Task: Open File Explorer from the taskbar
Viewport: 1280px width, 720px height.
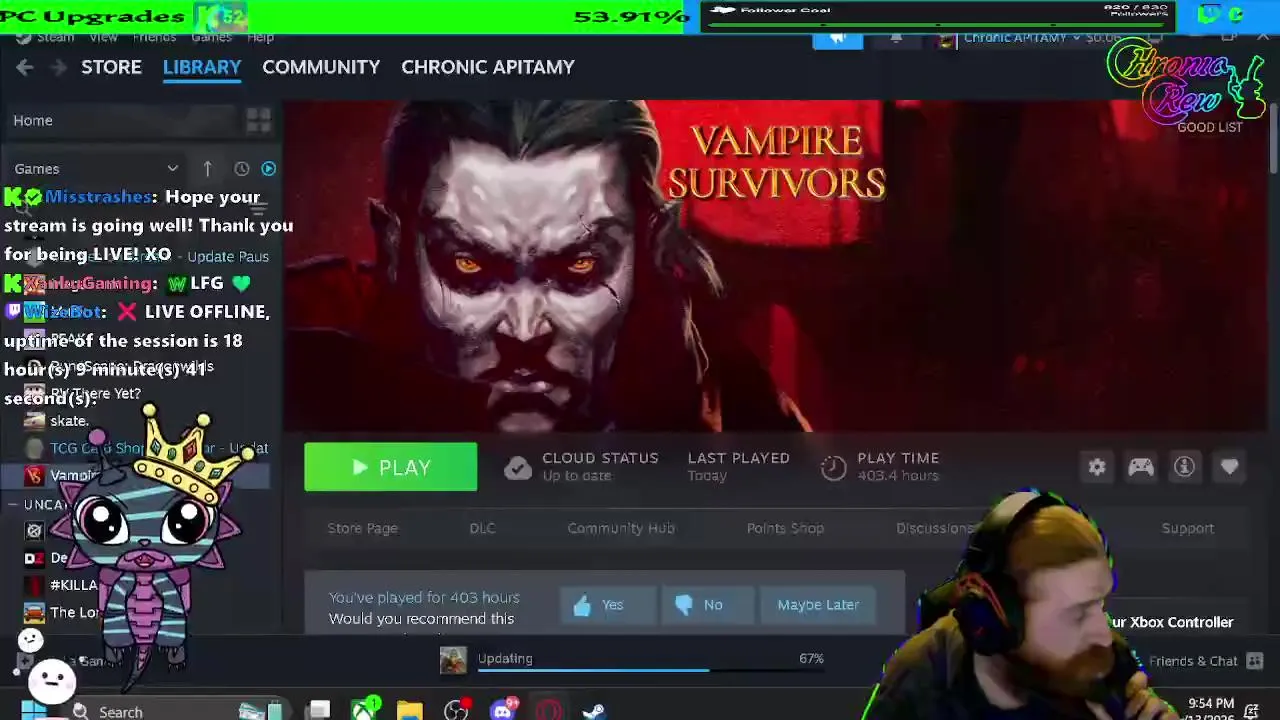Action: point(409,711)
